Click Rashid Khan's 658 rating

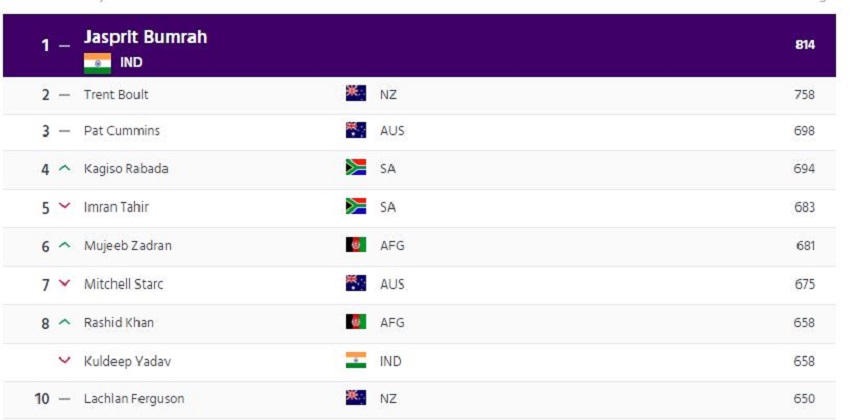pos(804,323)
